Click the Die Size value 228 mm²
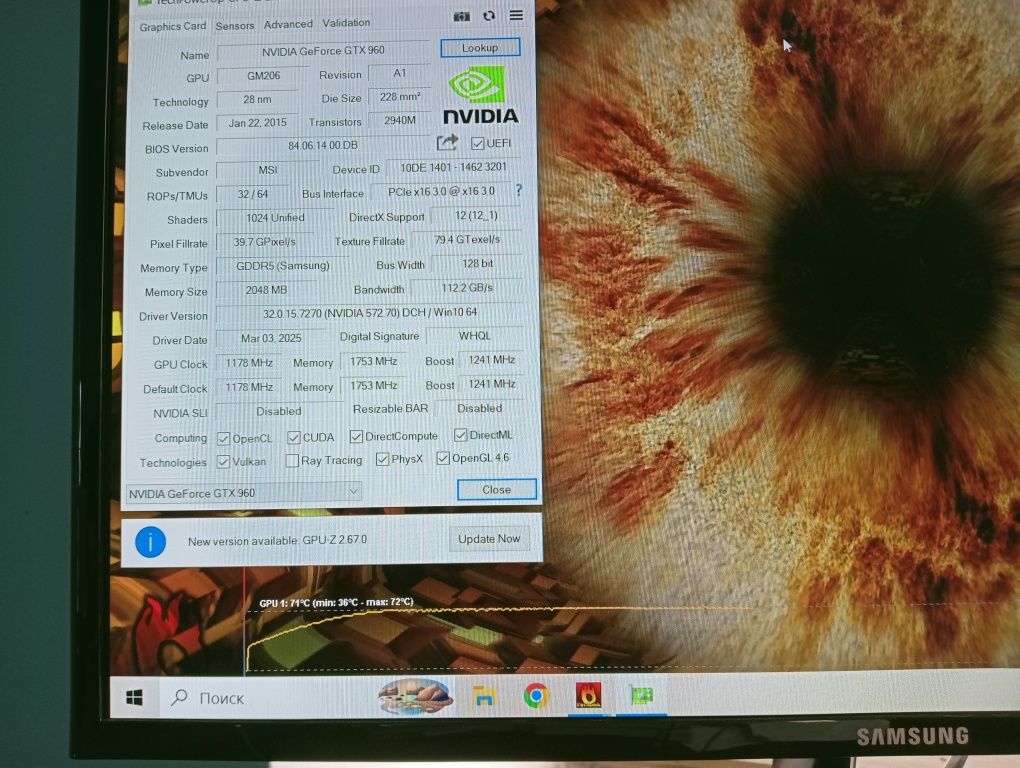Image resolution: width=1020 pixels, height=768 pixels. coord(399,97)
